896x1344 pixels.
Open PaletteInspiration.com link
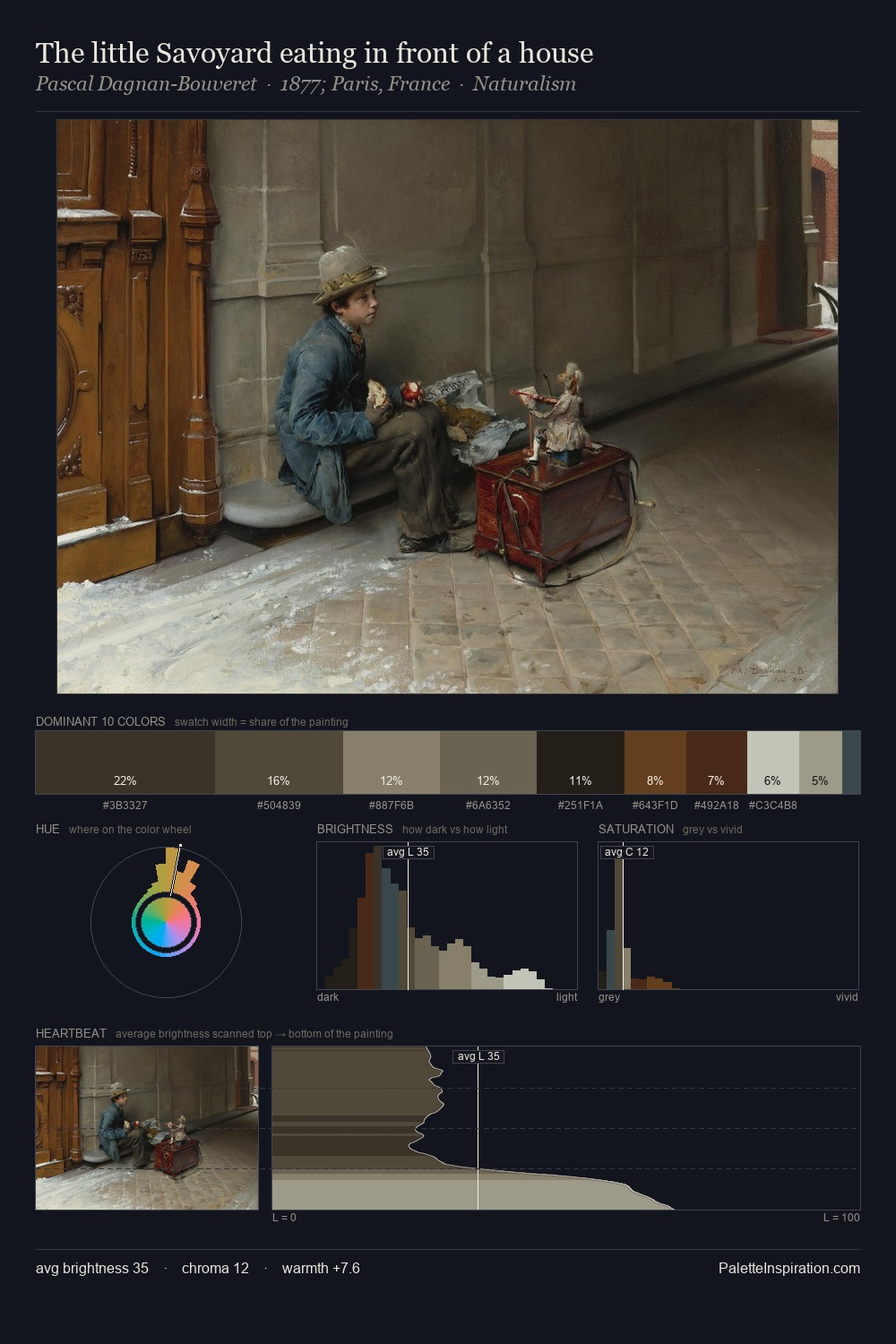(x=789, y=1268)
